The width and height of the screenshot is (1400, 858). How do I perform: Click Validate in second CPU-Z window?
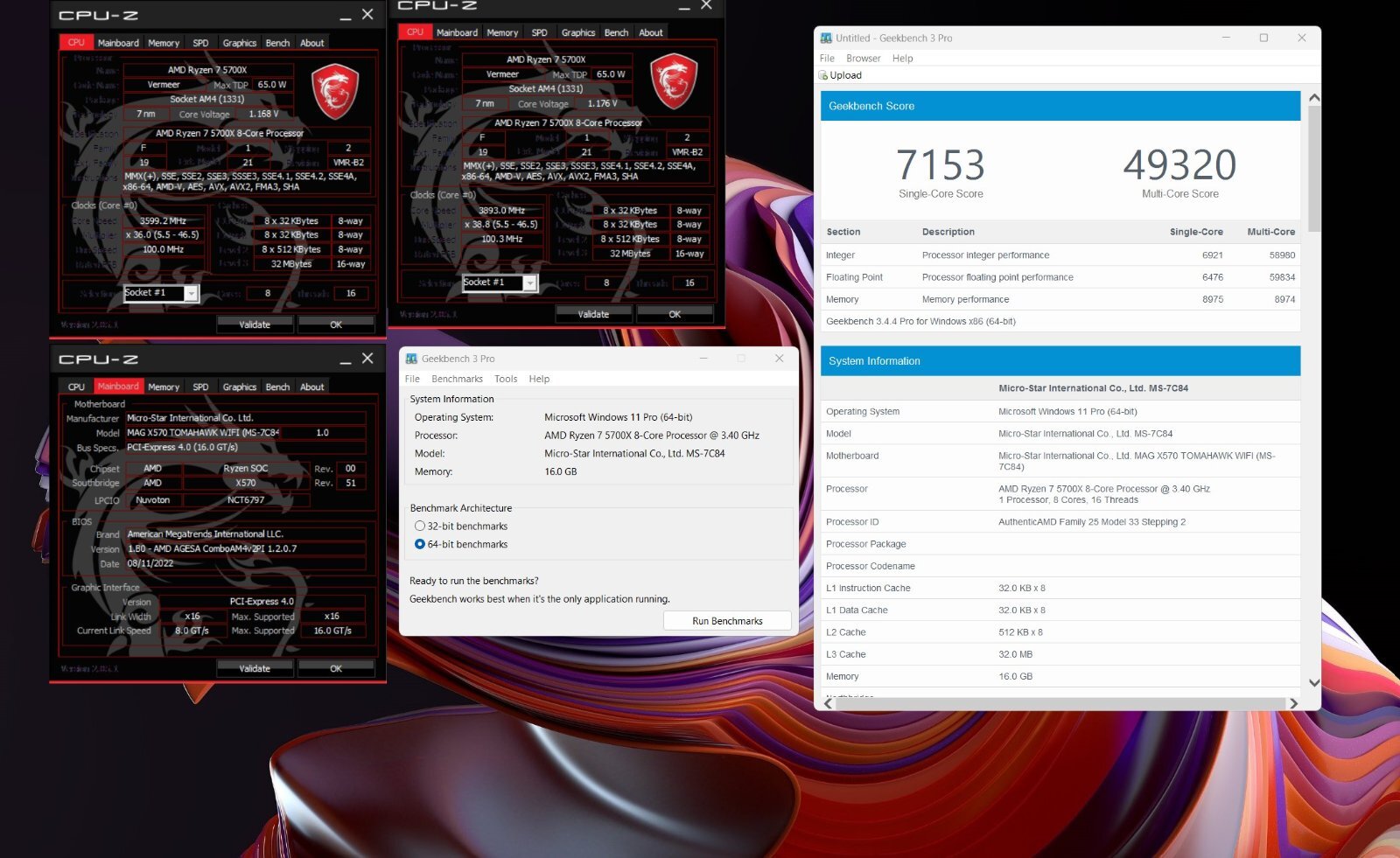[593, 314]
